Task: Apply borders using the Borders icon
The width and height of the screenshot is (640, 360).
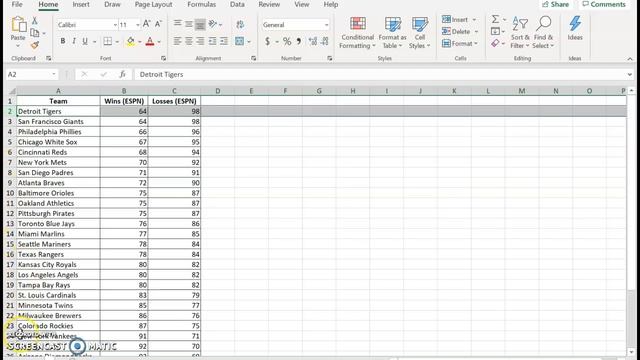Action: pos(107,41)
